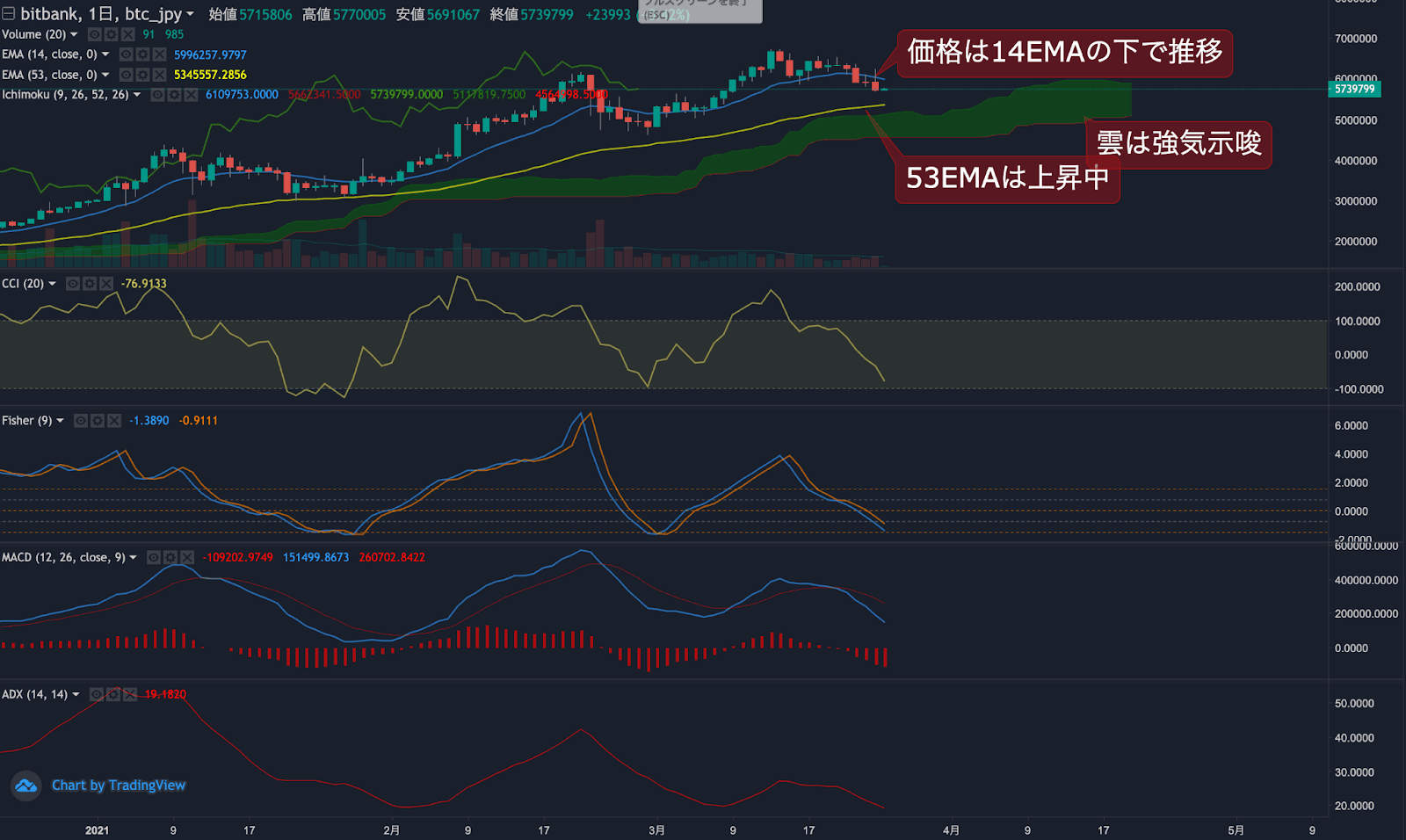Viewport: 1406px width, 840px height.
Task: Open the CCI (20) dropdown arrow
Action: click(53, 284)
